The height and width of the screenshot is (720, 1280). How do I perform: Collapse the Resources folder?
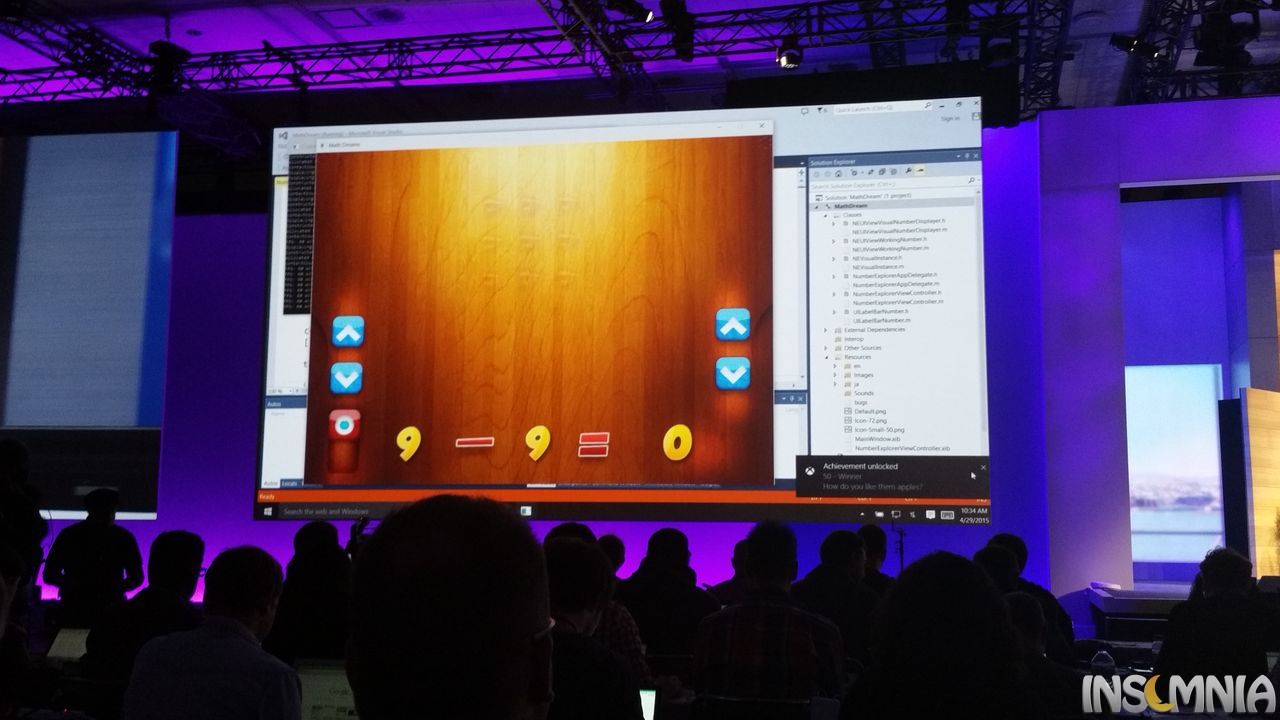[826, 358]
